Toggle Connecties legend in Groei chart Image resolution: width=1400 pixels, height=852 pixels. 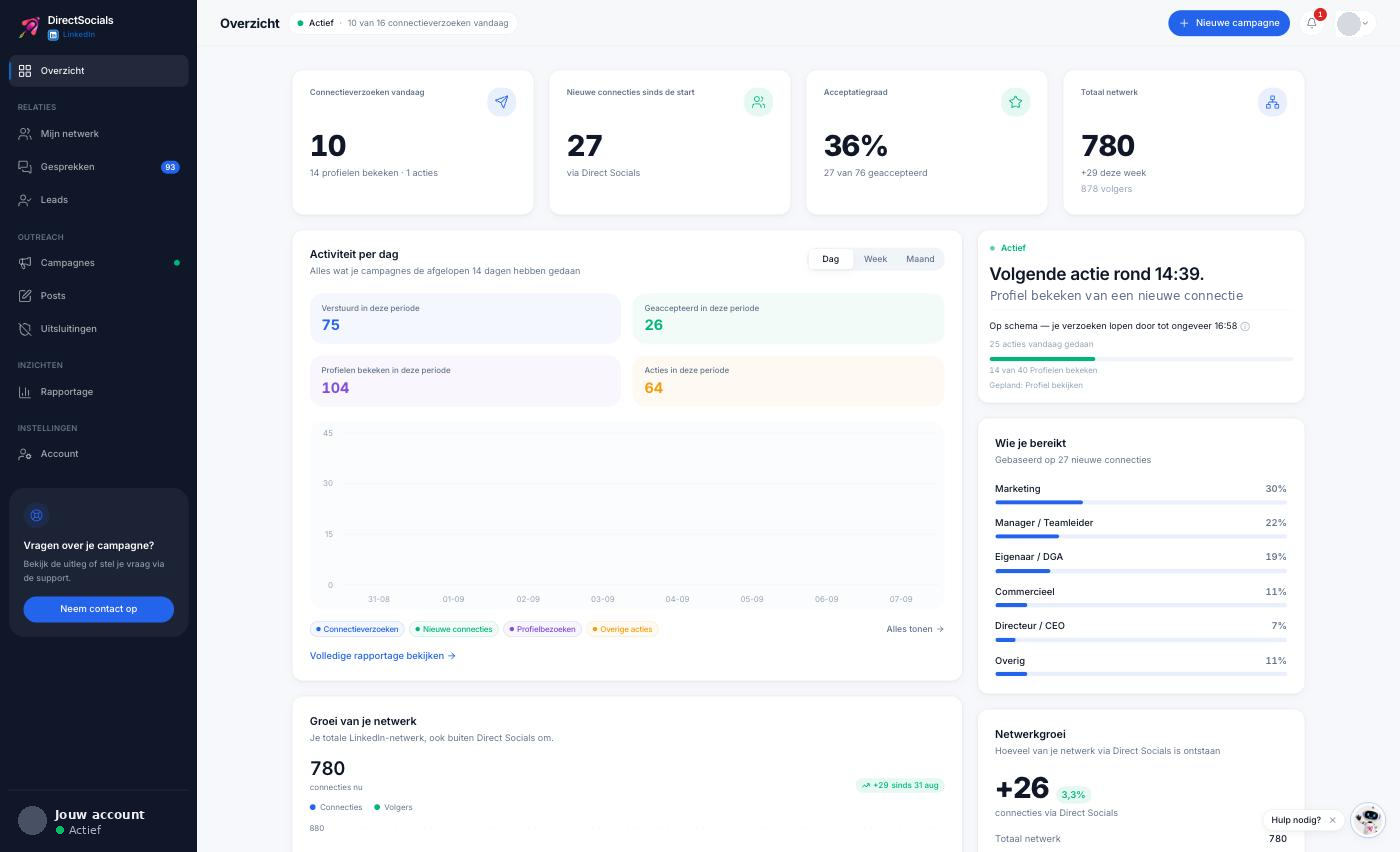(336, 807)
